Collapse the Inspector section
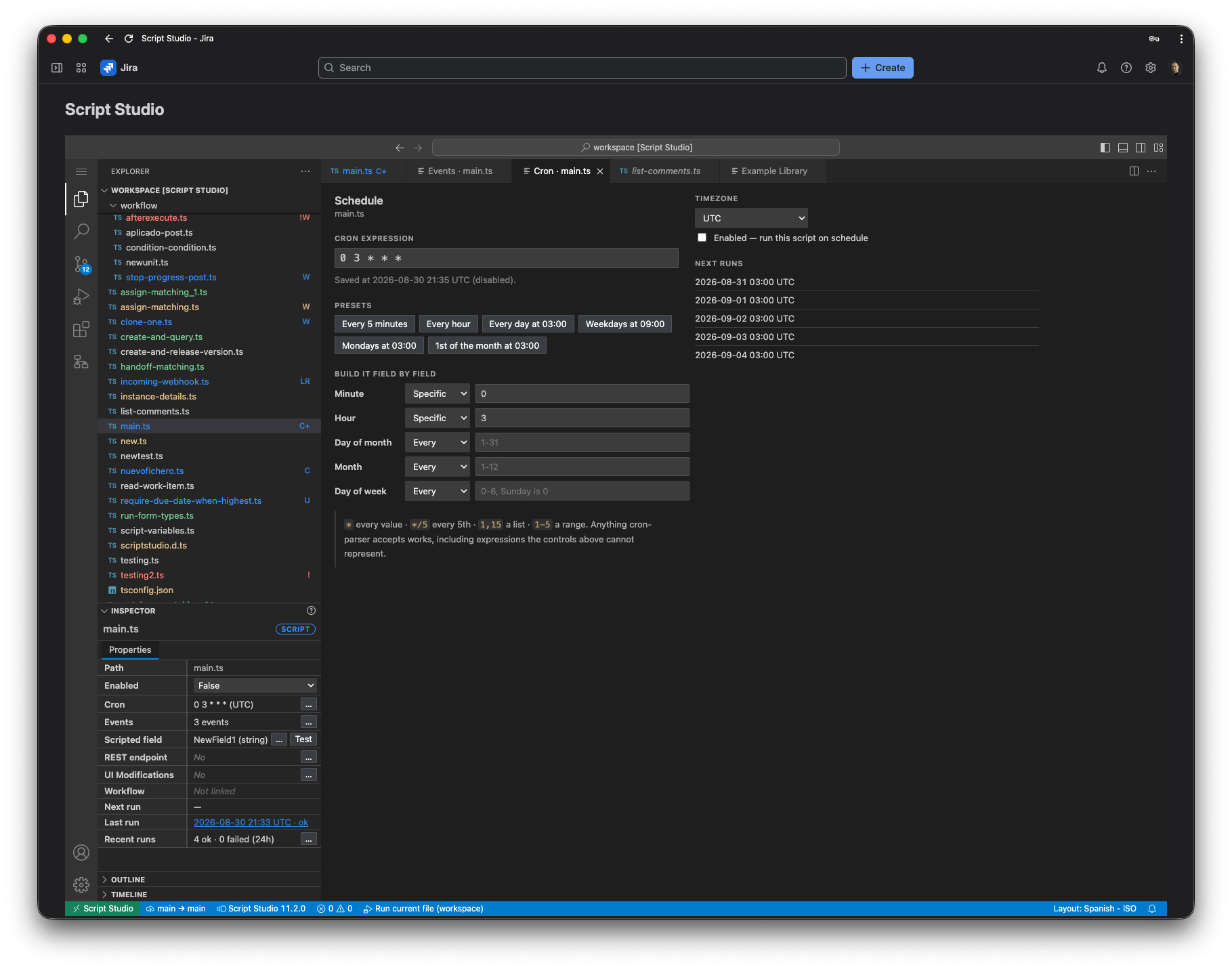 pos(133,611)
